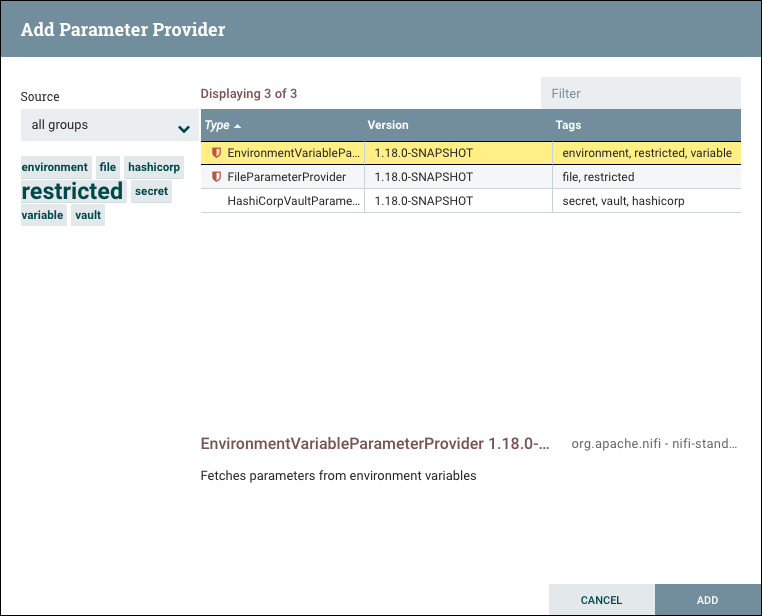Click the Filter text field
This screenshot has width=762, height=616.
(640, 93)
